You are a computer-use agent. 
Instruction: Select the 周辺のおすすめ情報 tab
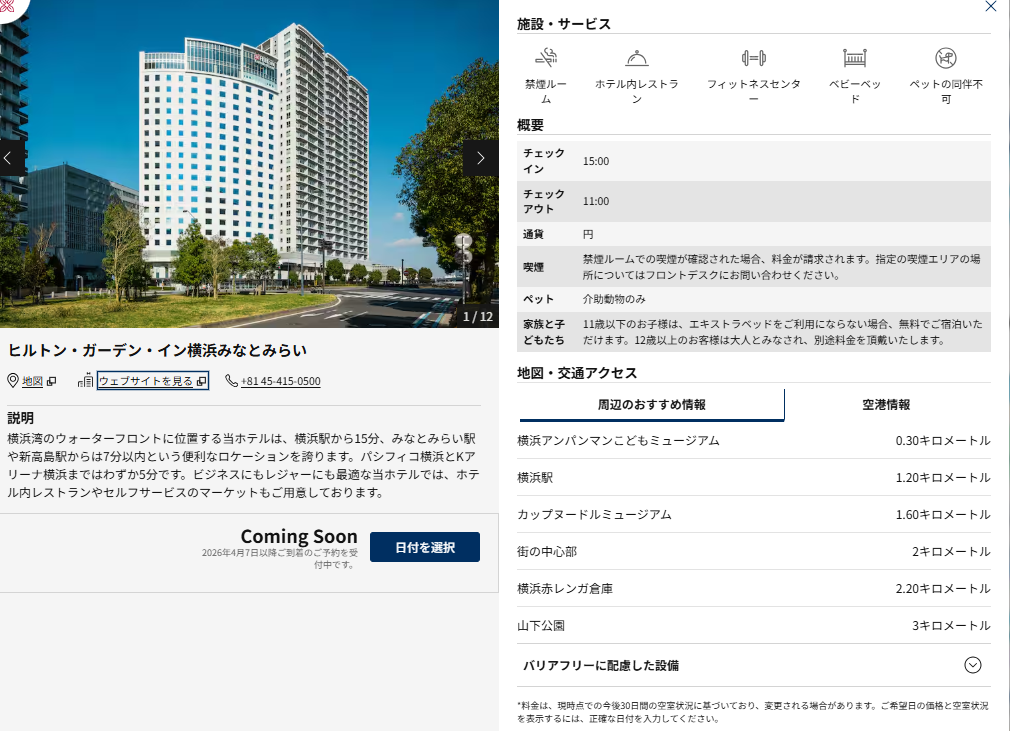tap(651, 404)
